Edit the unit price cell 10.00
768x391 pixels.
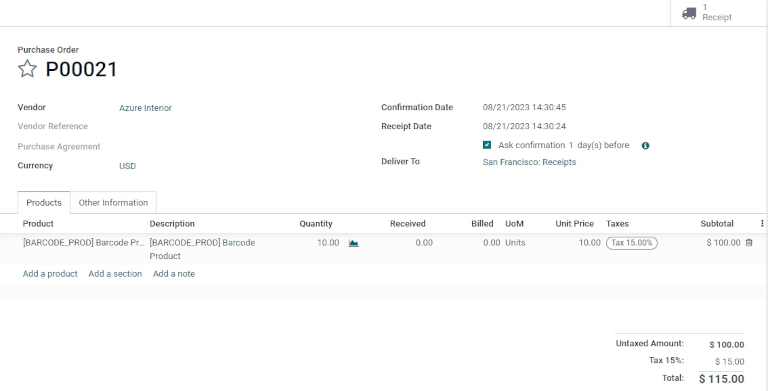point(589,243)
